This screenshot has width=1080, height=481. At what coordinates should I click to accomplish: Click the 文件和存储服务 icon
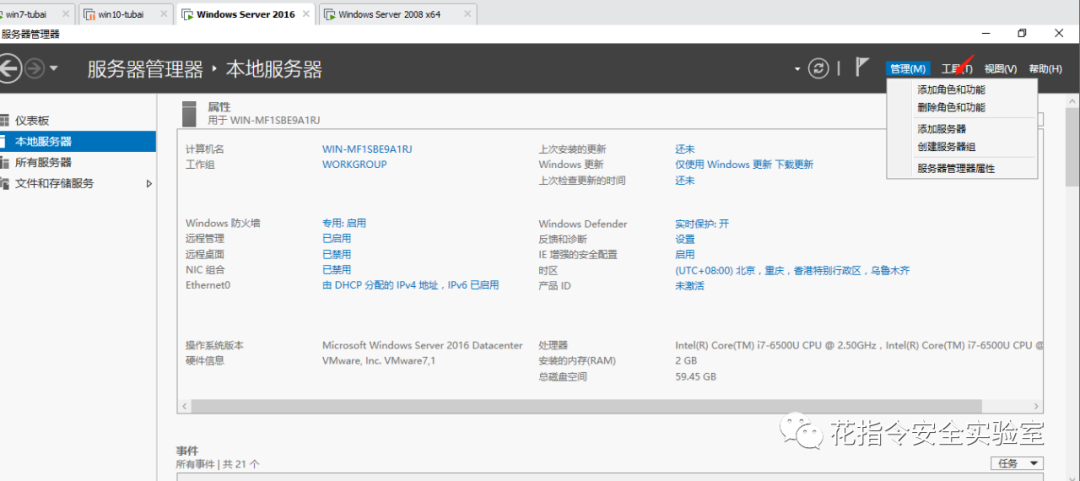pos(4,184)
